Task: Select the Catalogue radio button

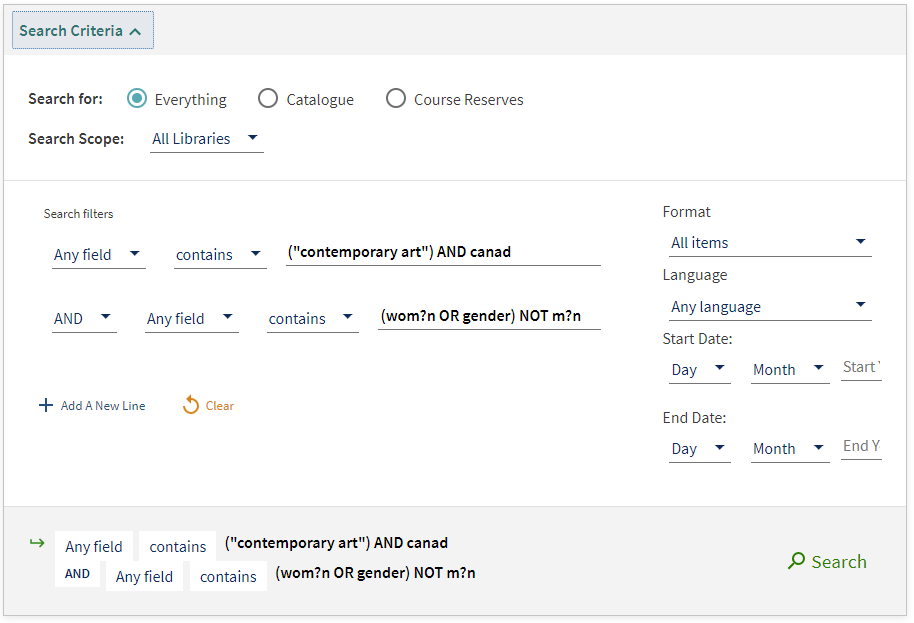Action: (x=268, y=98)
